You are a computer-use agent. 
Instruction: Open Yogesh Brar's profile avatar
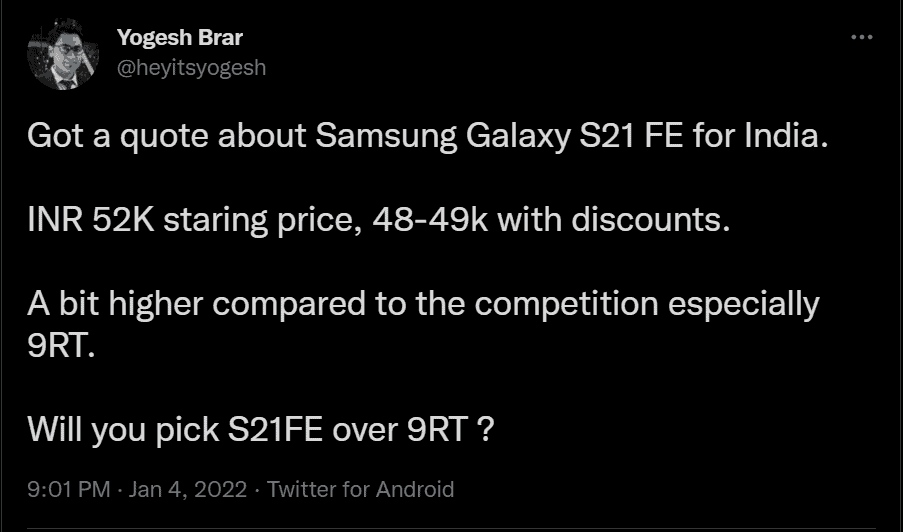pyautogui.click(x=63, y=54)
